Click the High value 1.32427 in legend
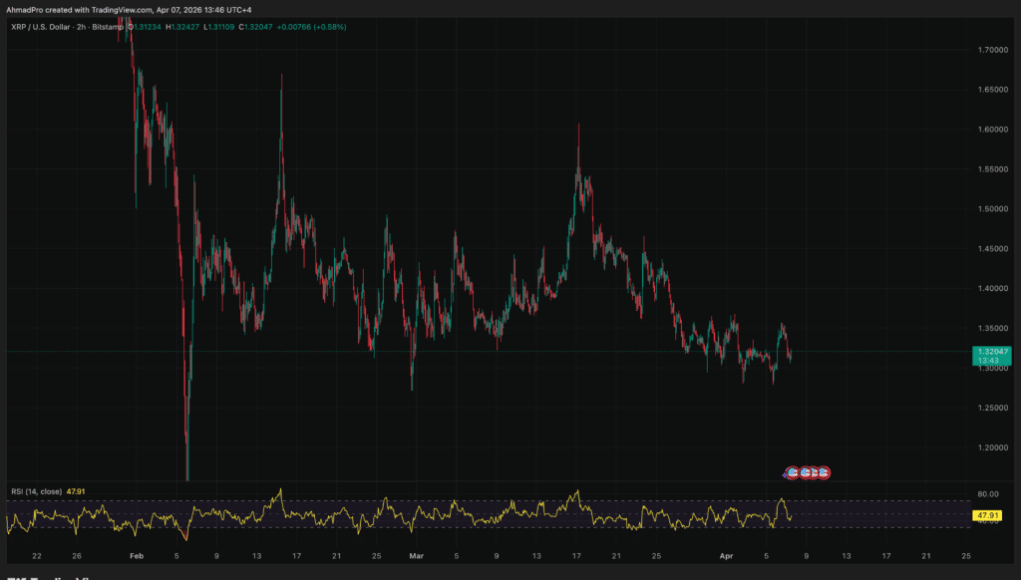The image size is (1021, 580). [x=185, y=27]
